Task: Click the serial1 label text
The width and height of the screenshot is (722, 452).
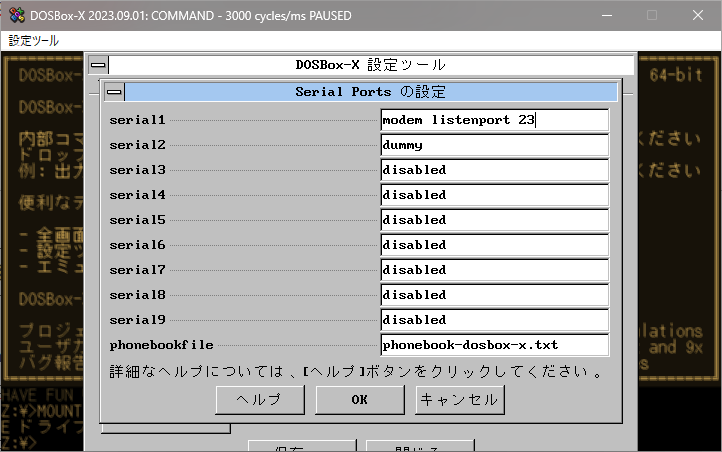Action: [x=137, y=120]
